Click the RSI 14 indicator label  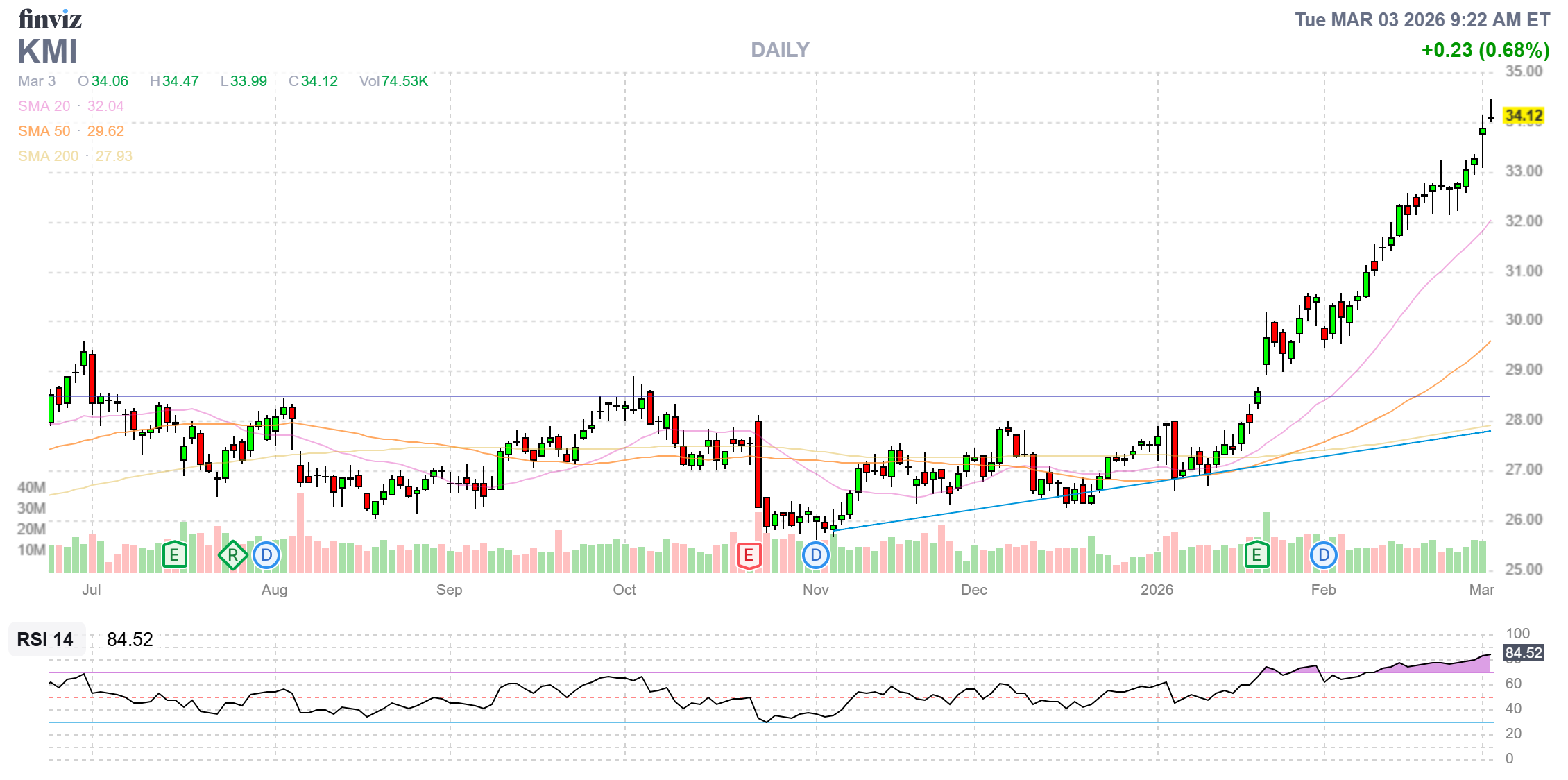(x=45, y=639)
